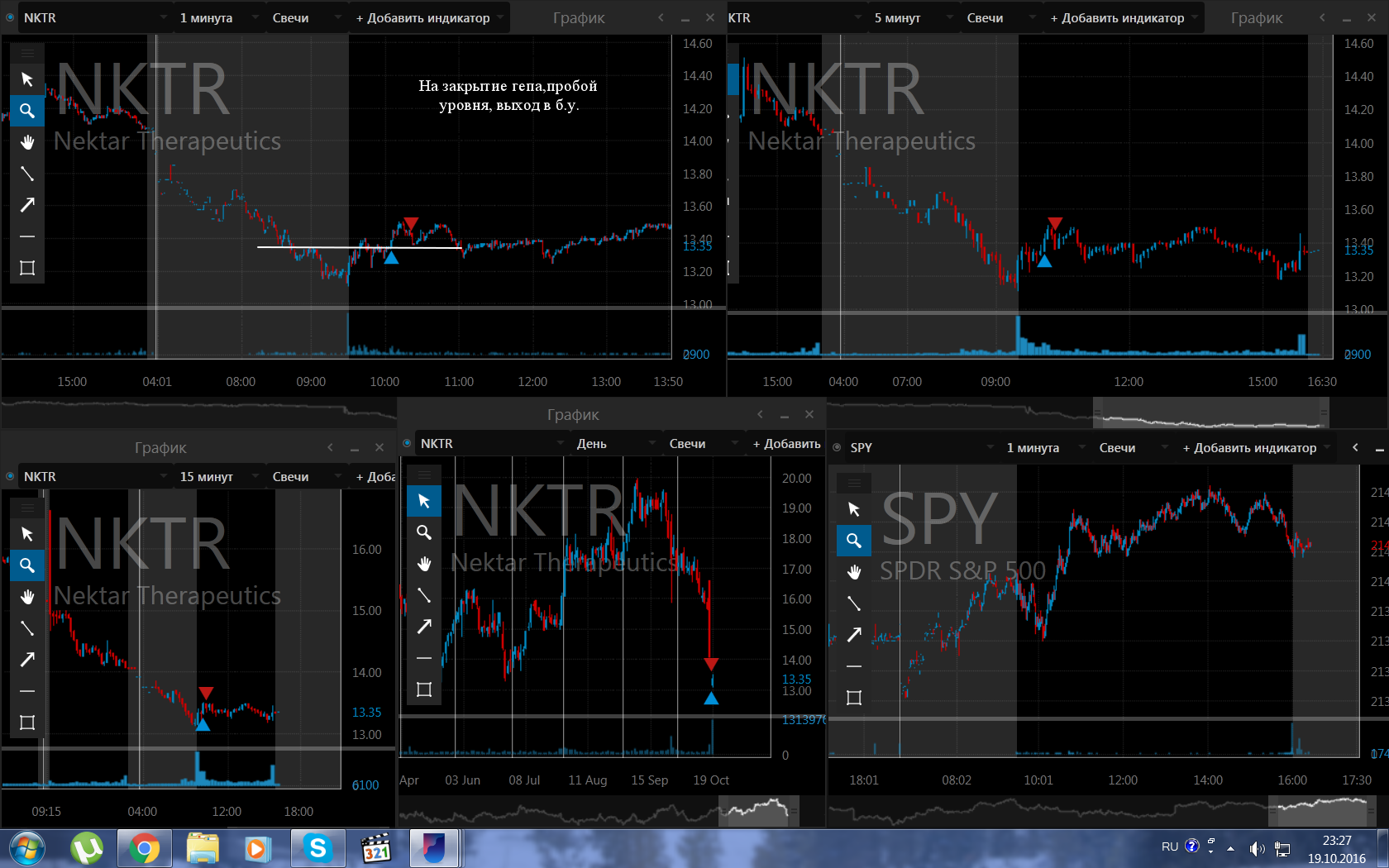Image resolution: width=1389 pixels, height=868 pixels.
Task: Pick line drawing tool in NKTR 1-minute chart
Action: pos(27,174)
